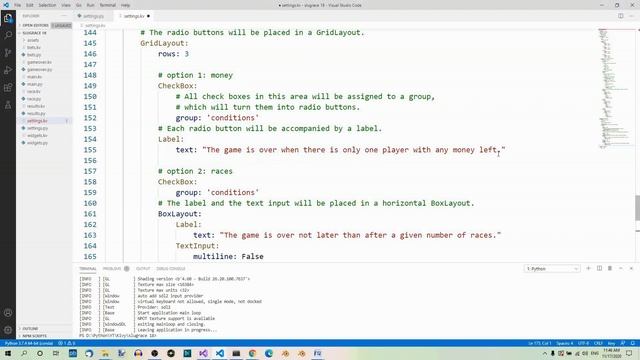The image size is (640, 360).
Task: Expand the NPM SCRIPTS section
Action: [34, 336]
